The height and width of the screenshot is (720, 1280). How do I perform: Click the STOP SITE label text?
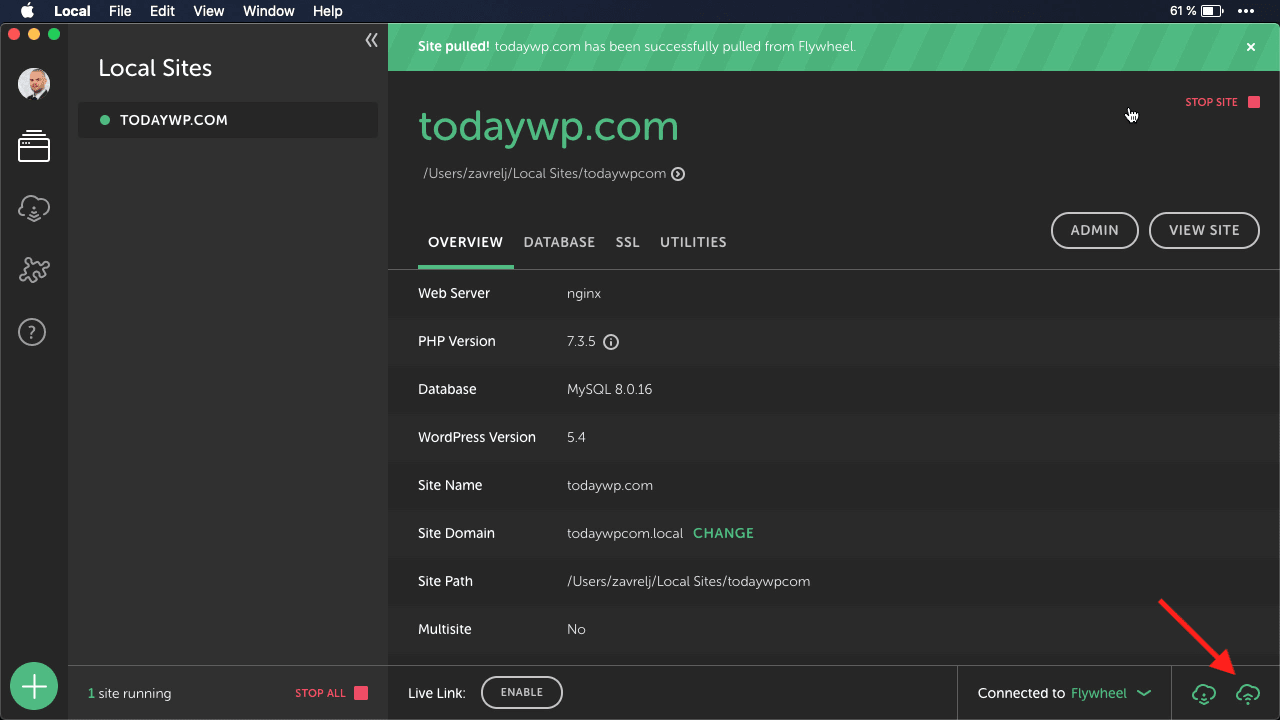(x=1211, y=102)
